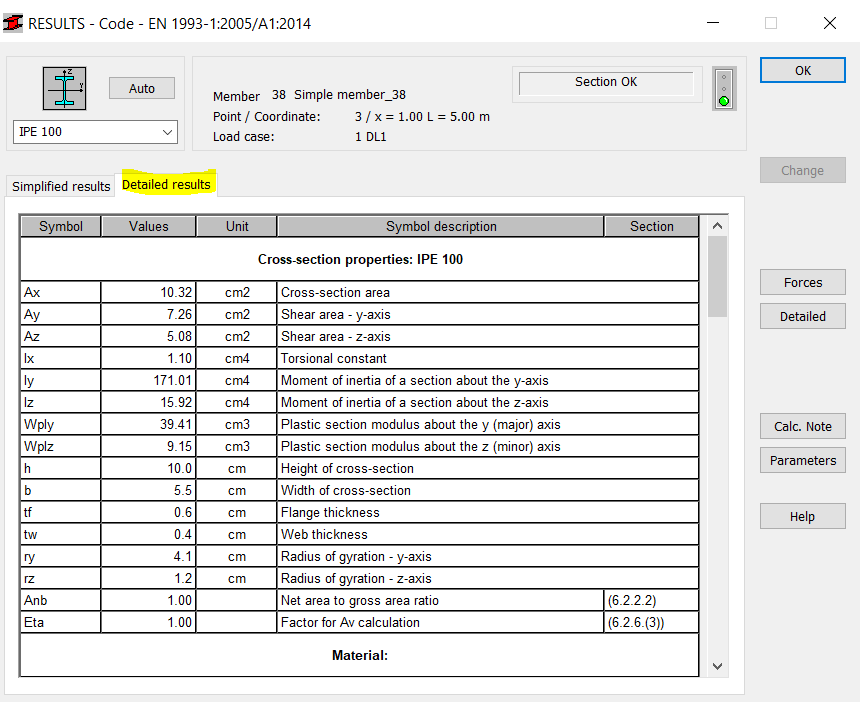The image size is (860, 702).
Task: Click the application icon in the title bar
Action: point(13,22)
